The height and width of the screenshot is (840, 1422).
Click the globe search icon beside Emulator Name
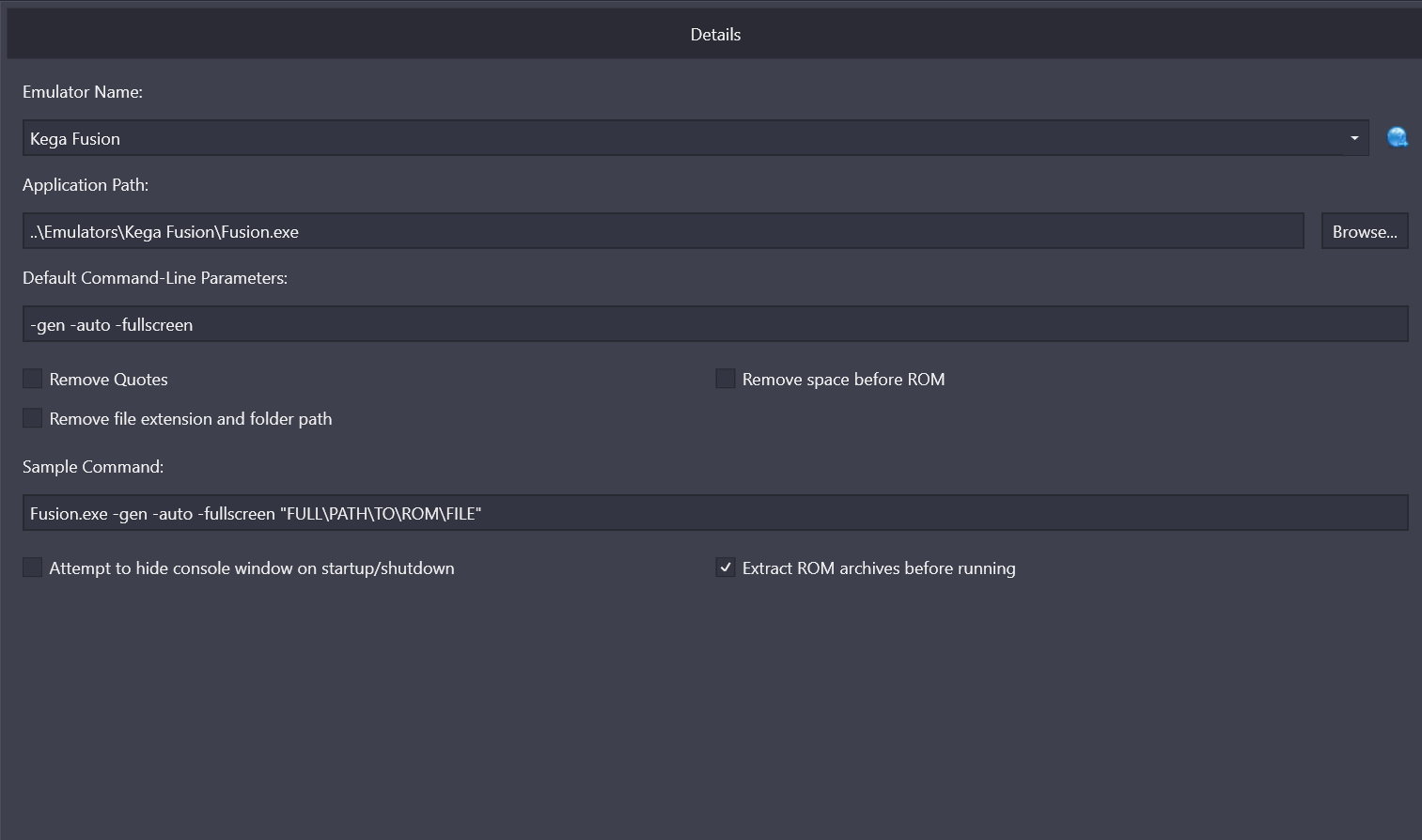click(x=1398, y=138)
